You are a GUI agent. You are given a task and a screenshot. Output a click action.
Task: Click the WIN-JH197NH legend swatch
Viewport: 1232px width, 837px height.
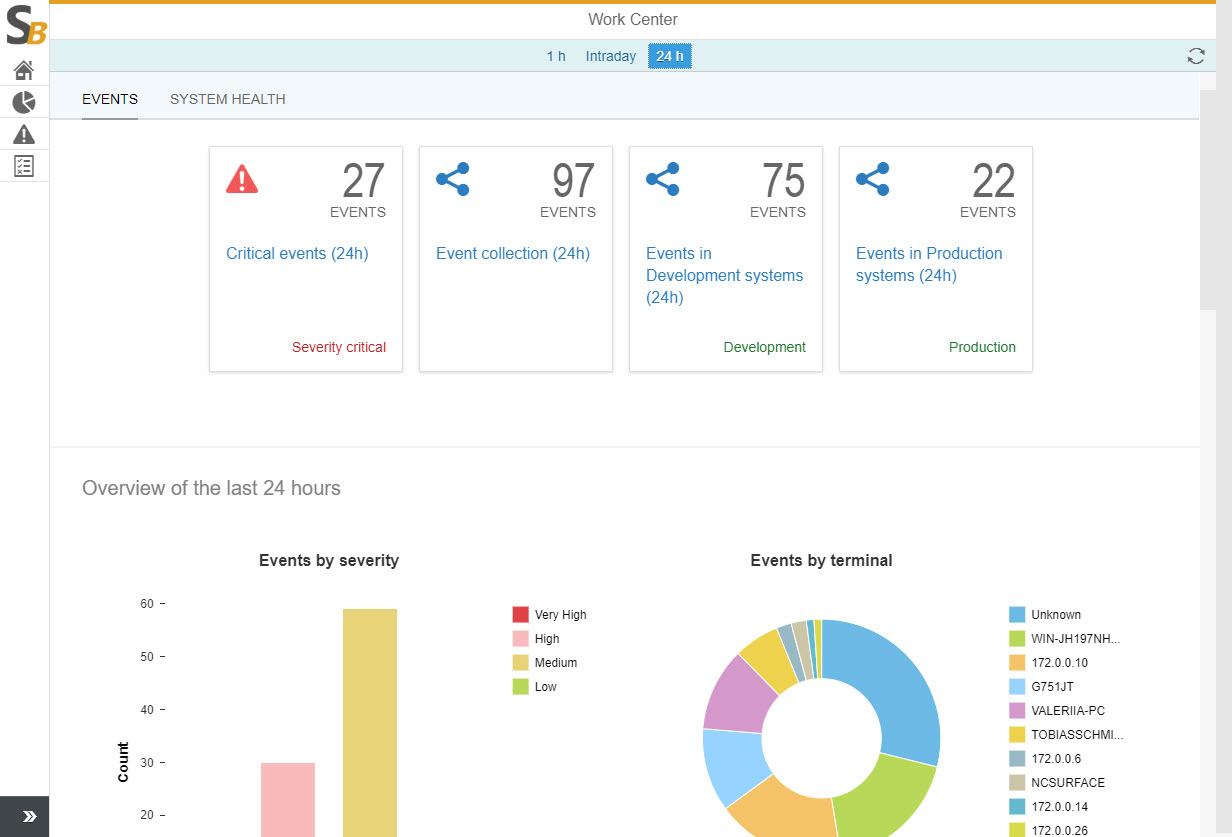coord(1017,639)
